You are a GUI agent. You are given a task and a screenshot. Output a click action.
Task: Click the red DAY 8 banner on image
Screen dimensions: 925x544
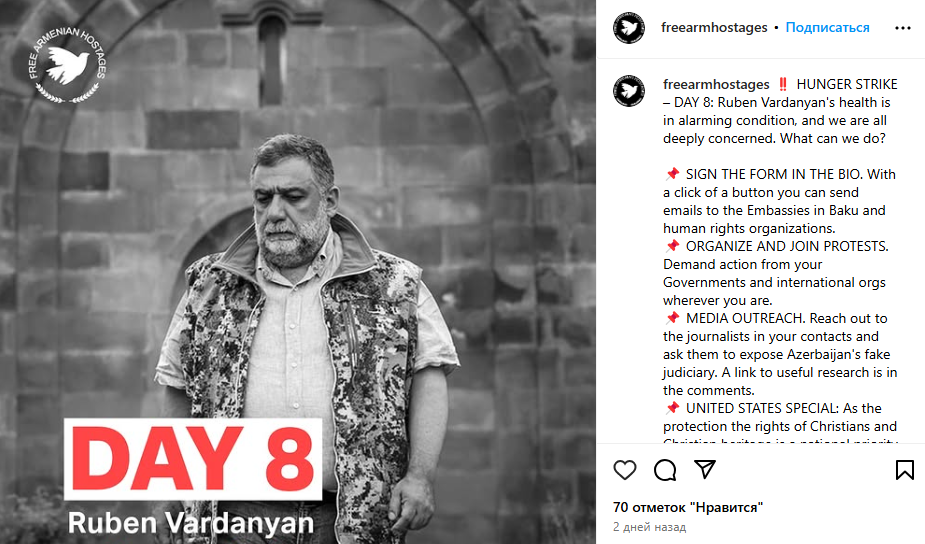tap(193, 459)
